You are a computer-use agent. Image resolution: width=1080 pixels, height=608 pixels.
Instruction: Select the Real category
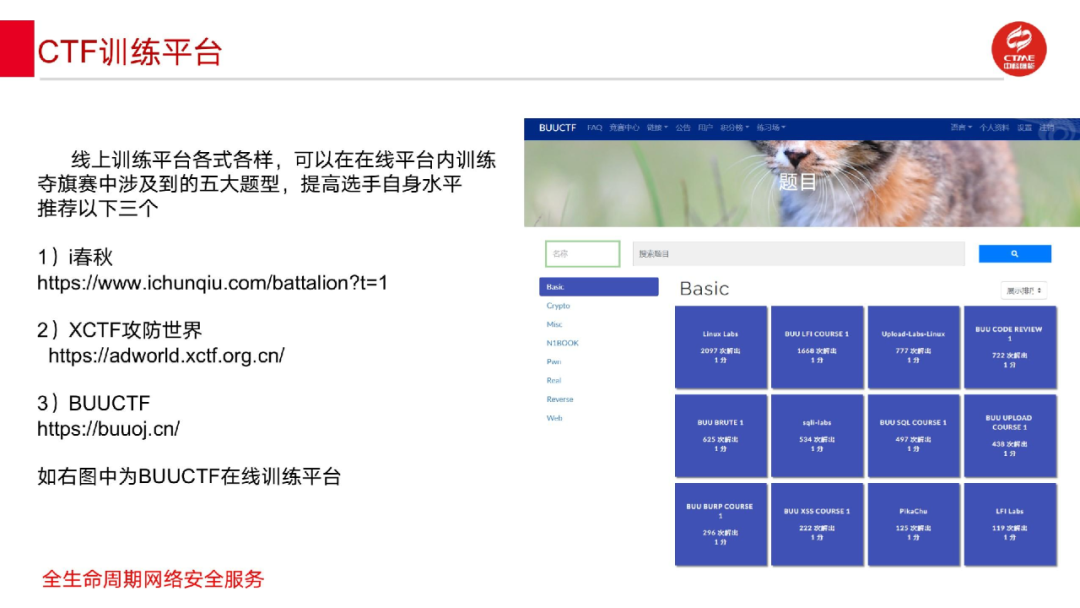[x=553, y=380]
